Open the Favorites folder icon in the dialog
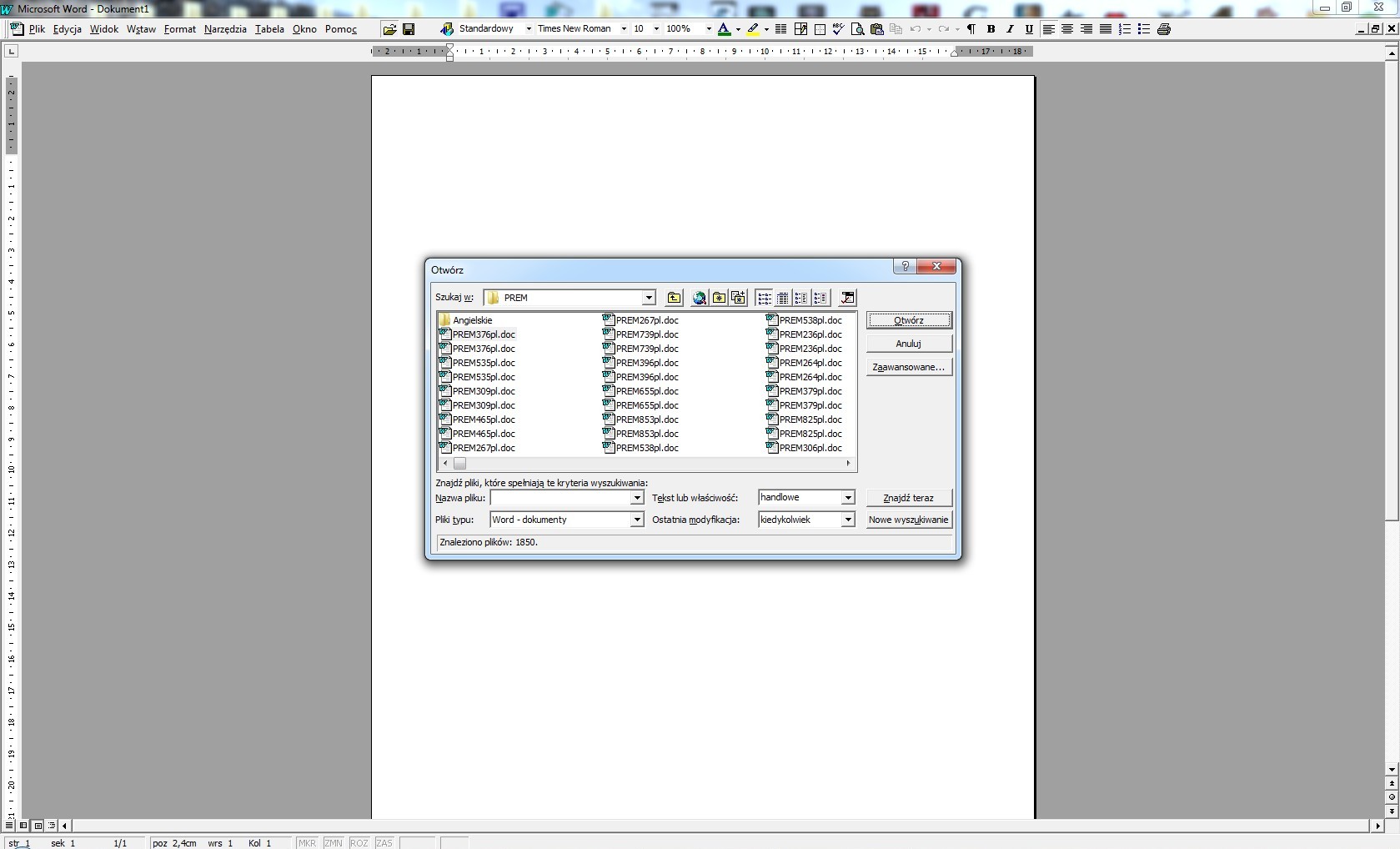 click(x=719, y=298)
